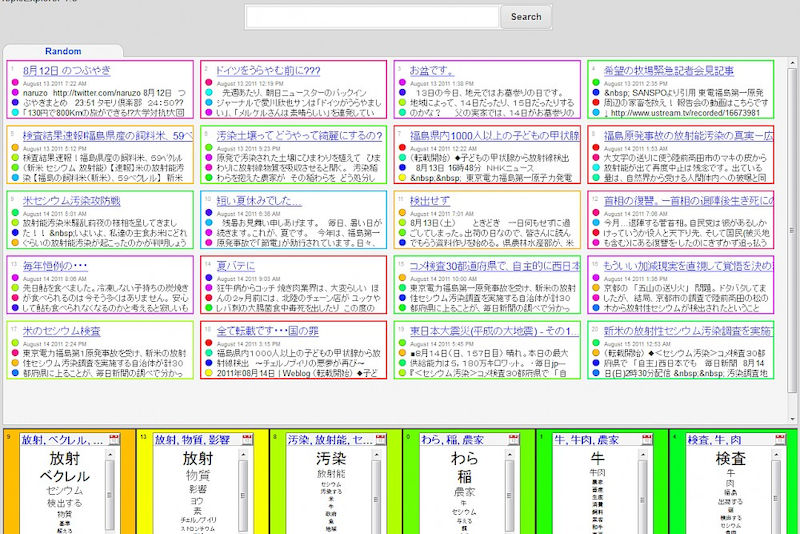The image size is (800, 534).
Task: Click first green topic dot in 希望の牧場緊急記者会見記事 card
Action: pyautogui.click(x=597, y=83)
